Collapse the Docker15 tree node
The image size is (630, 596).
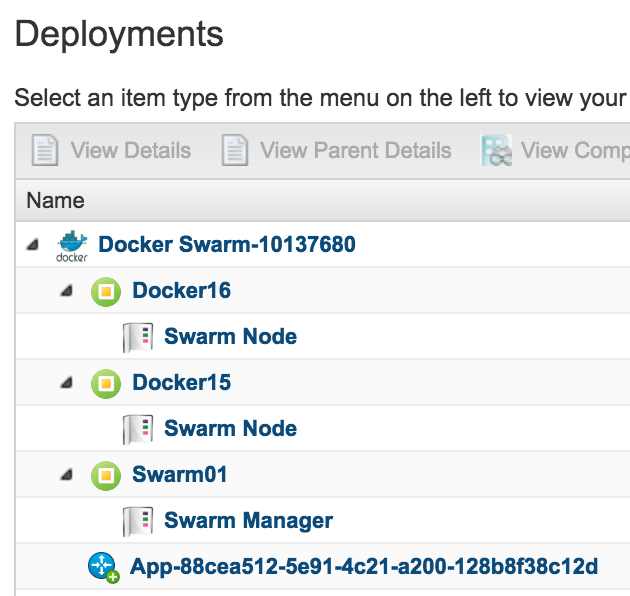pyautogui.click(x=66, y=383)
